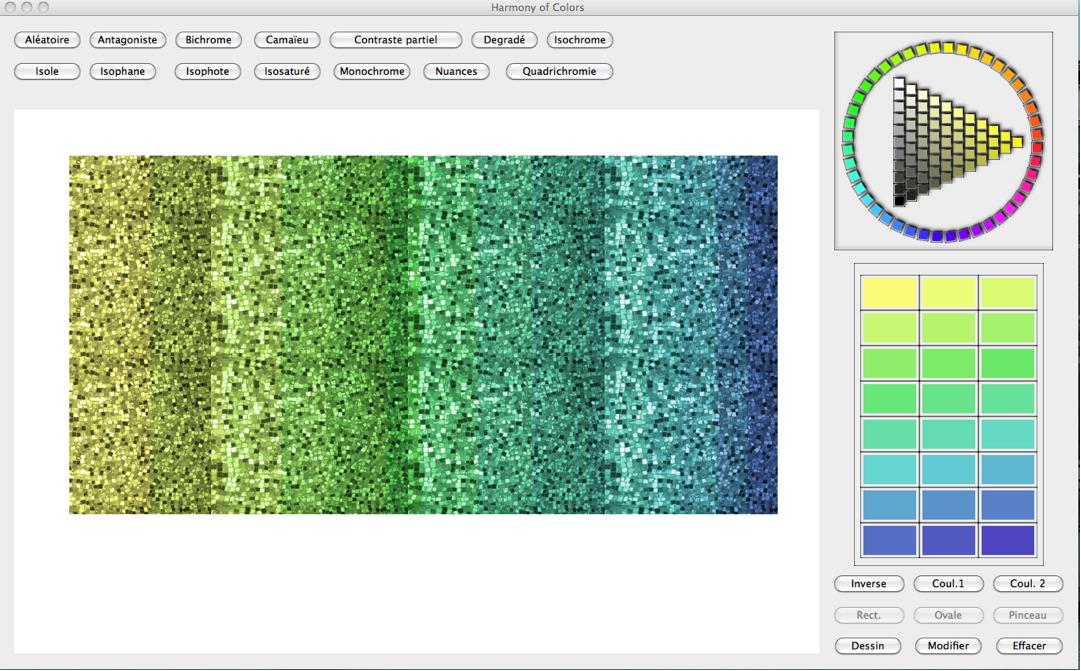The image size is (1081, 671).
Task: Select the red hue on the color wheel
Action: 1037,147
